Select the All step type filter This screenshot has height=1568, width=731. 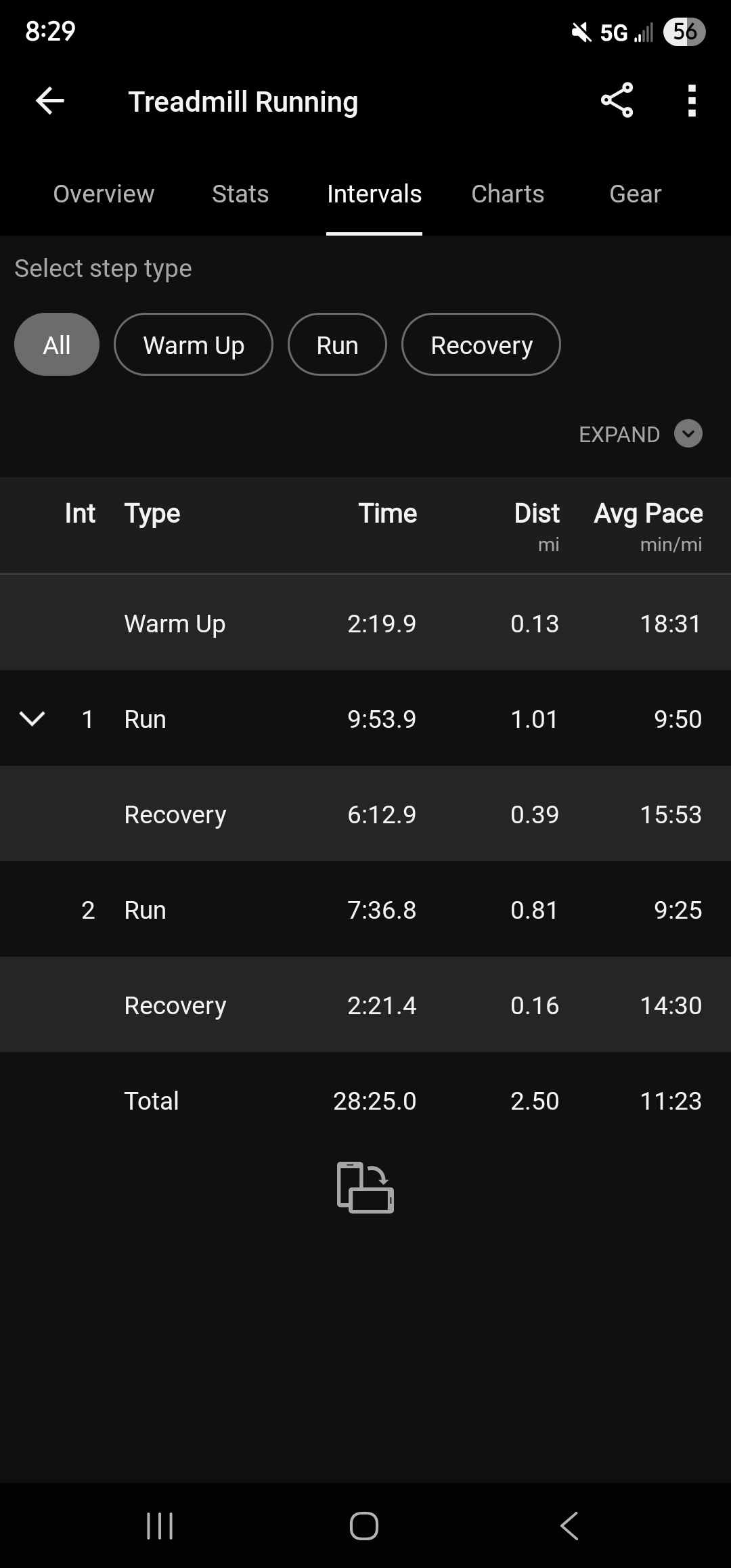(x=57, y=345)
